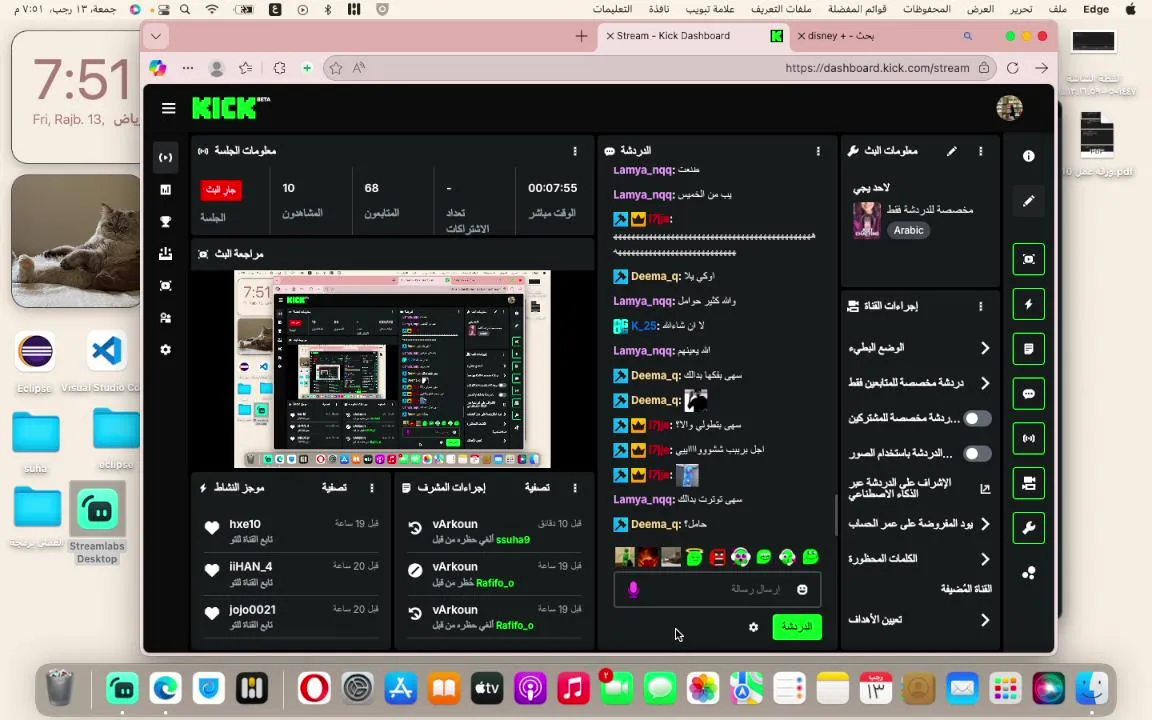Screen dimensions: 1152x720
Task: Toggle the wrench stream info icon in right rail
Action: tap(1029, 528)
